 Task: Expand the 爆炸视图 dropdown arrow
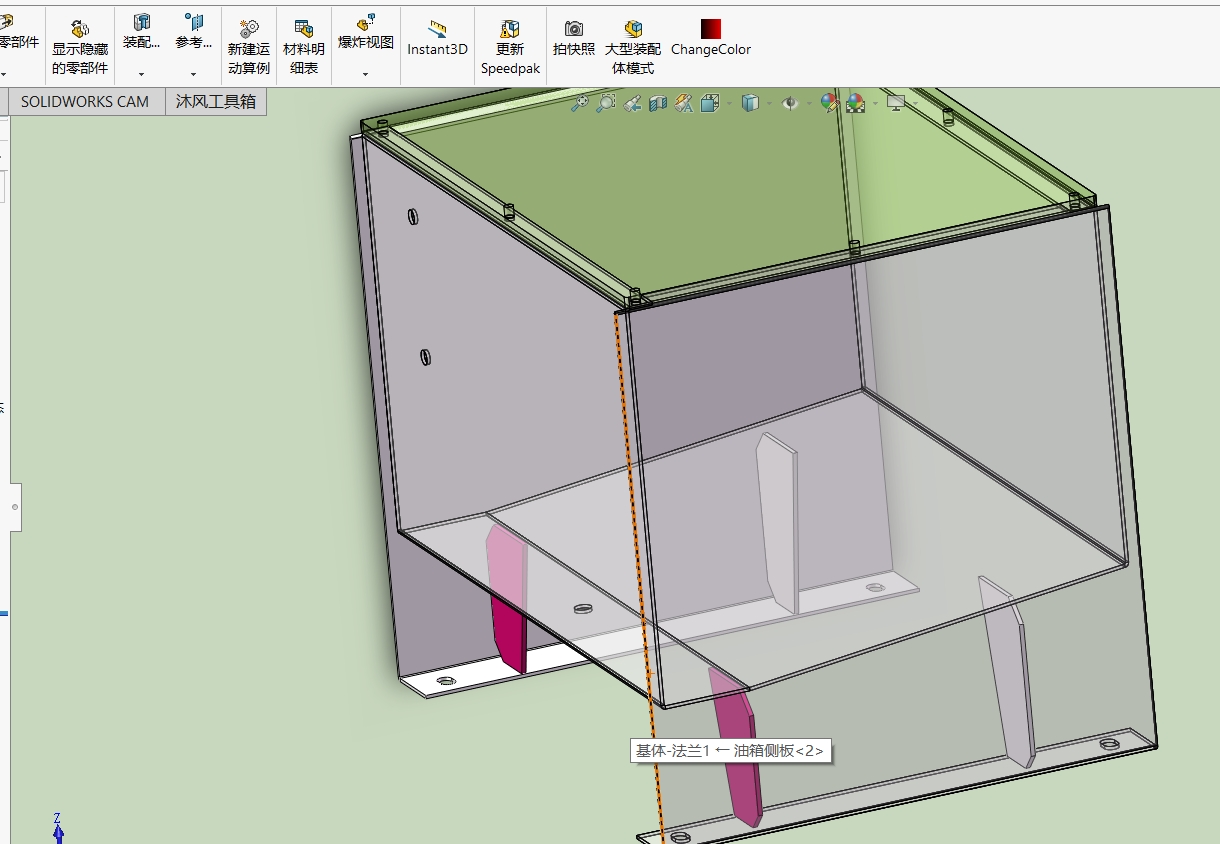pyautogui.click(x=365, y=74)
